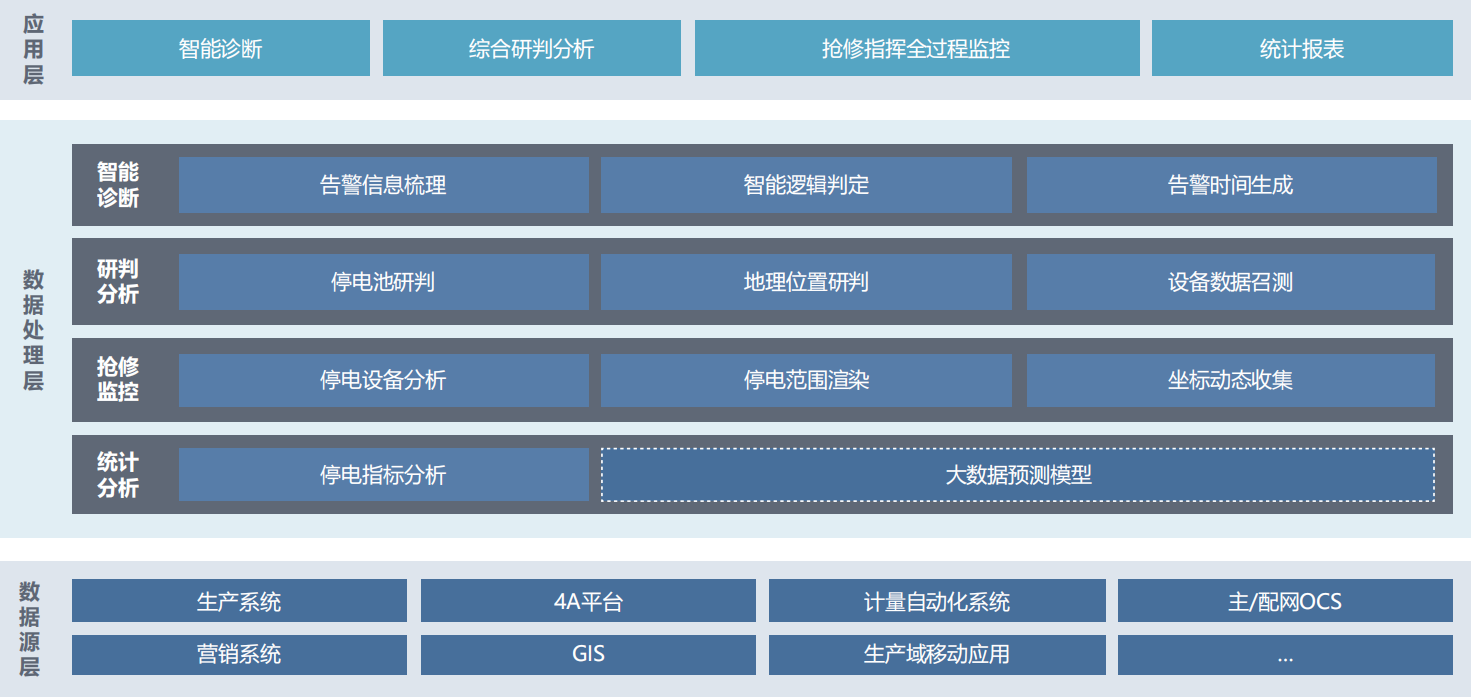1471x697 pixels.
Task: Open the 坐标动态收集 block
Action: coord(1232,380)
